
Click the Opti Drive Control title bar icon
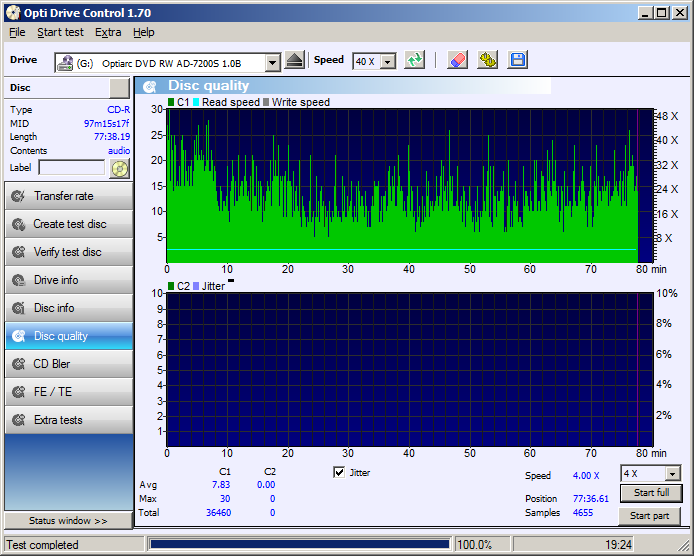click(x=13, y=13)
